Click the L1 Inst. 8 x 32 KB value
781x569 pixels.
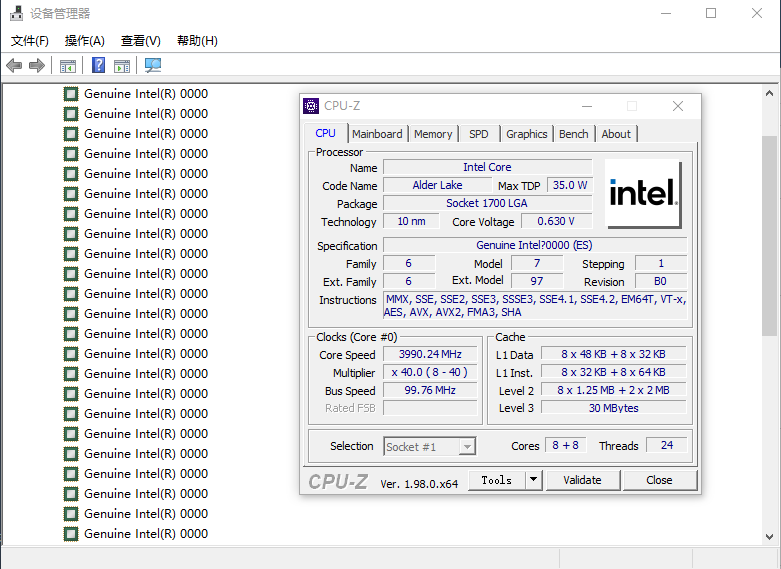coord(614,372)
